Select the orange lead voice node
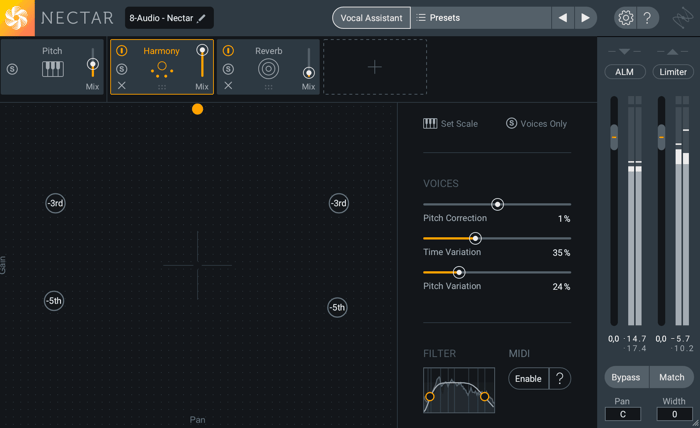The image size is (700, 428). pyautogui.click(x=197, y=109)
